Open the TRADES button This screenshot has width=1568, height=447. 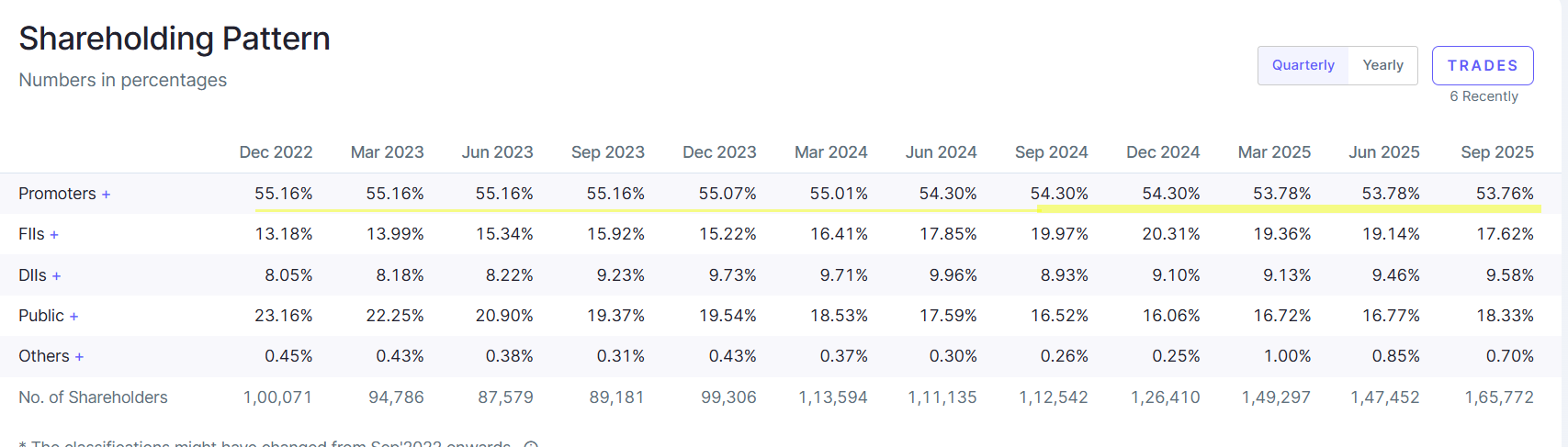click(1482, 65)
